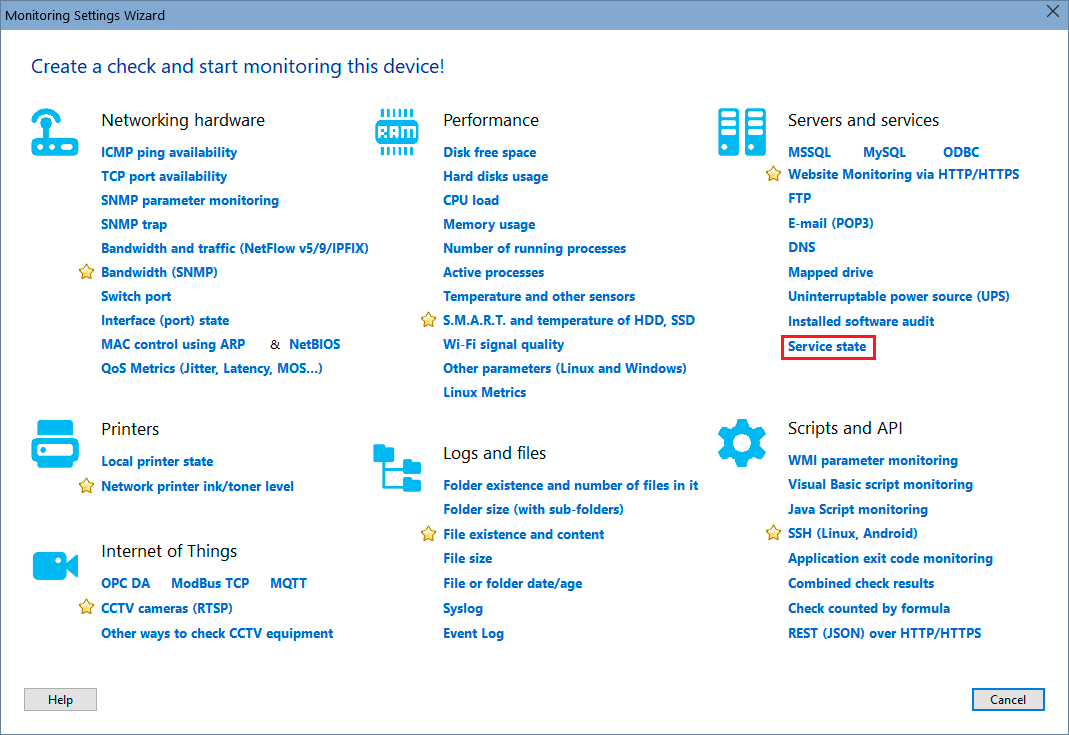1069x735 pixels.
Task: Click the Printers category icon
Action: click(x=54, y=443)
